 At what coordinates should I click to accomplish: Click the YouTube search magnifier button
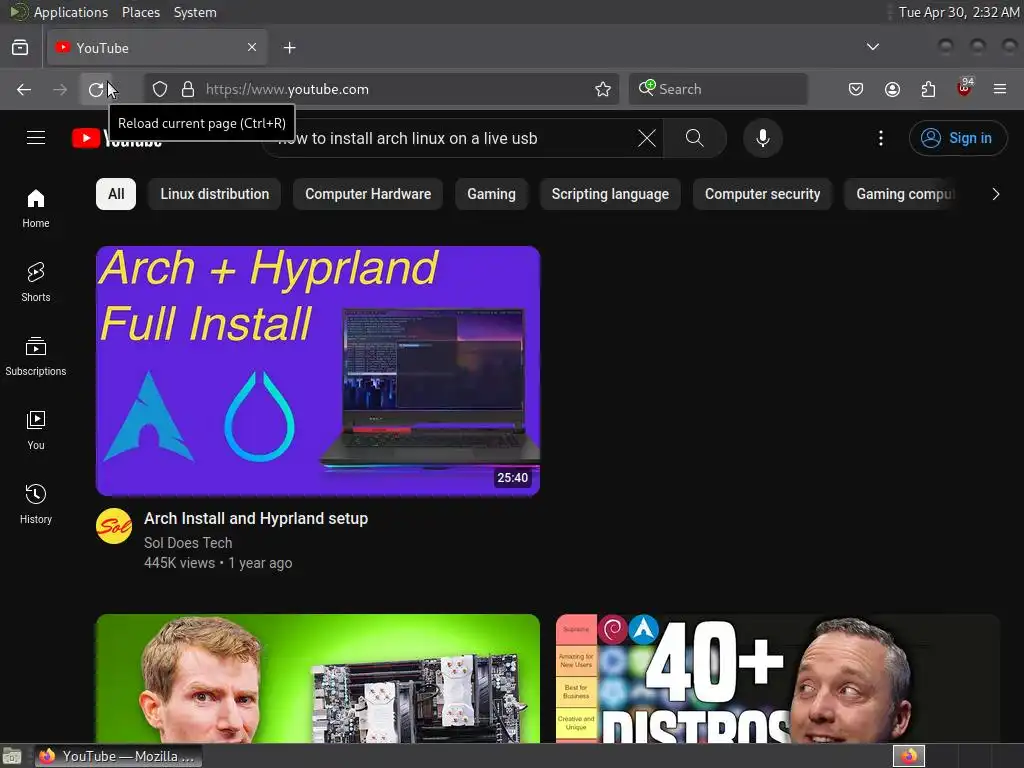pos(695,138)
